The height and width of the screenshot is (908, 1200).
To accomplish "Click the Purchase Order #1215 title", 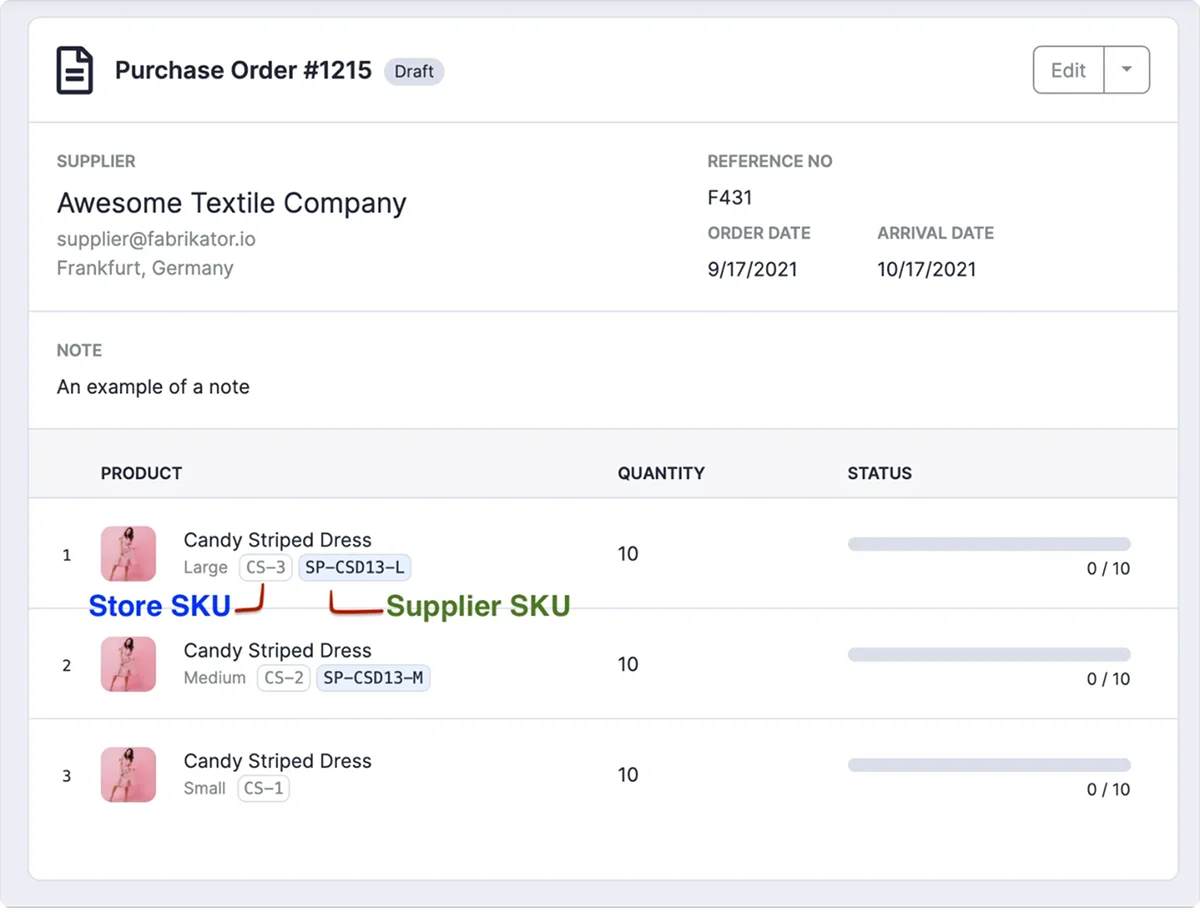I will tap(243, 70).
